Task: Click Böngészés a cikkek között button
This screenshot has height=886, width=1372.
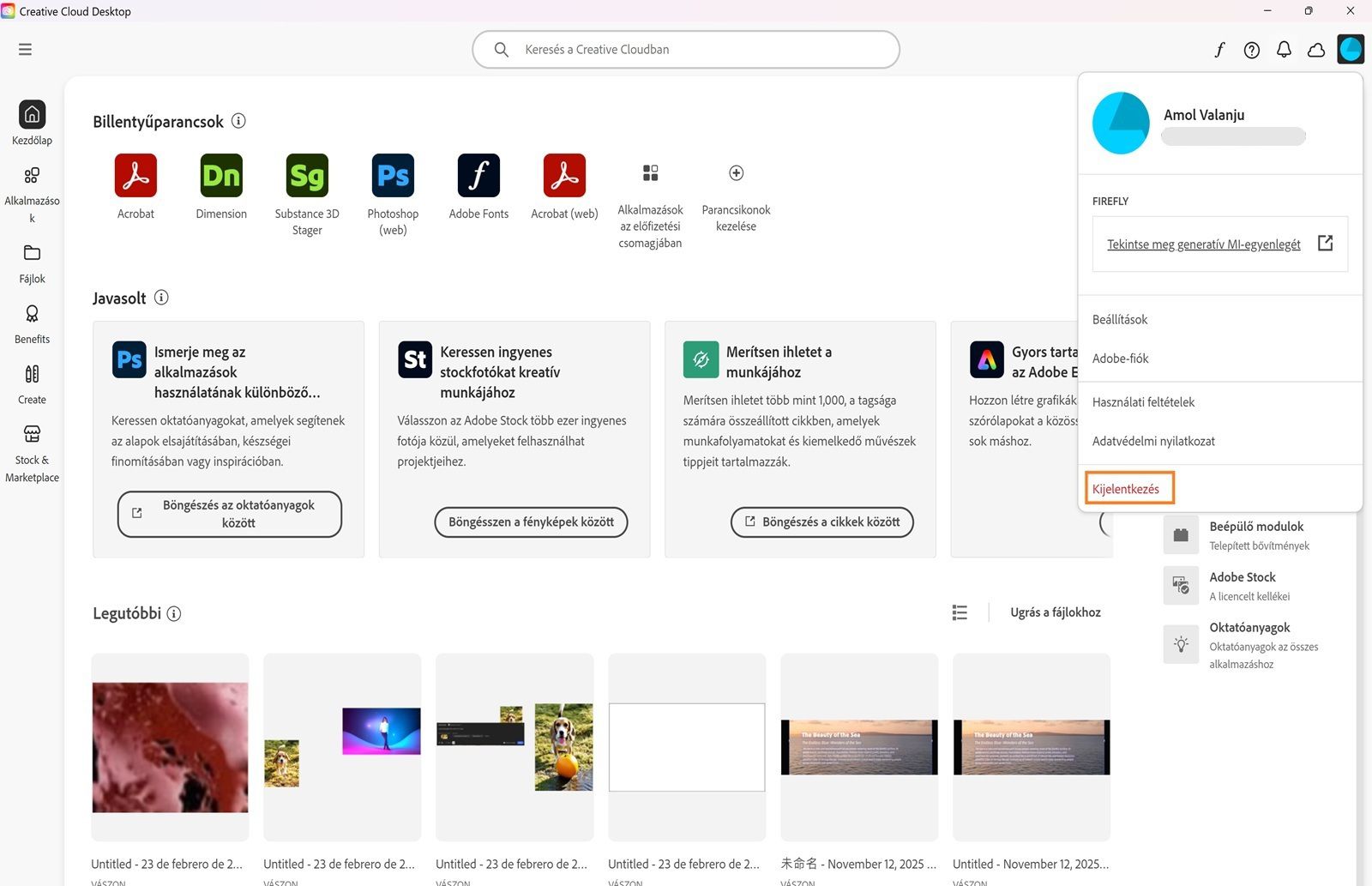Action: [x=822, y=521]
